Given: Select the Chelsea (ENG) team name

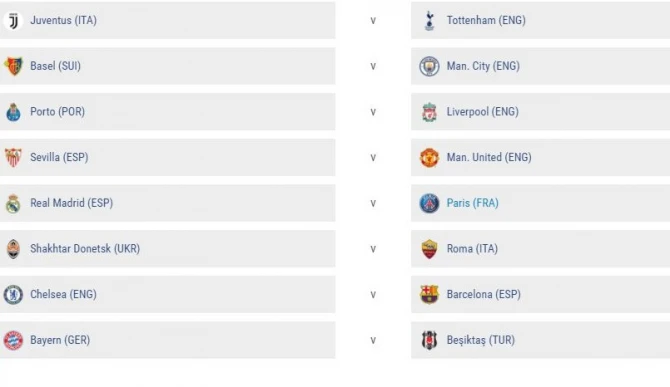Looking at the screenshot, I should (x=63, y=294).
